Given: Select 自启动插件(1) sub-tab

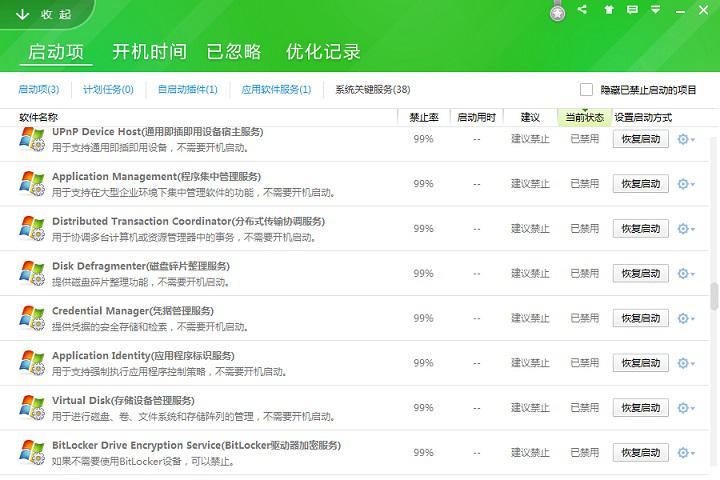Looking at the screenshot, I should (x=187, y=90).
